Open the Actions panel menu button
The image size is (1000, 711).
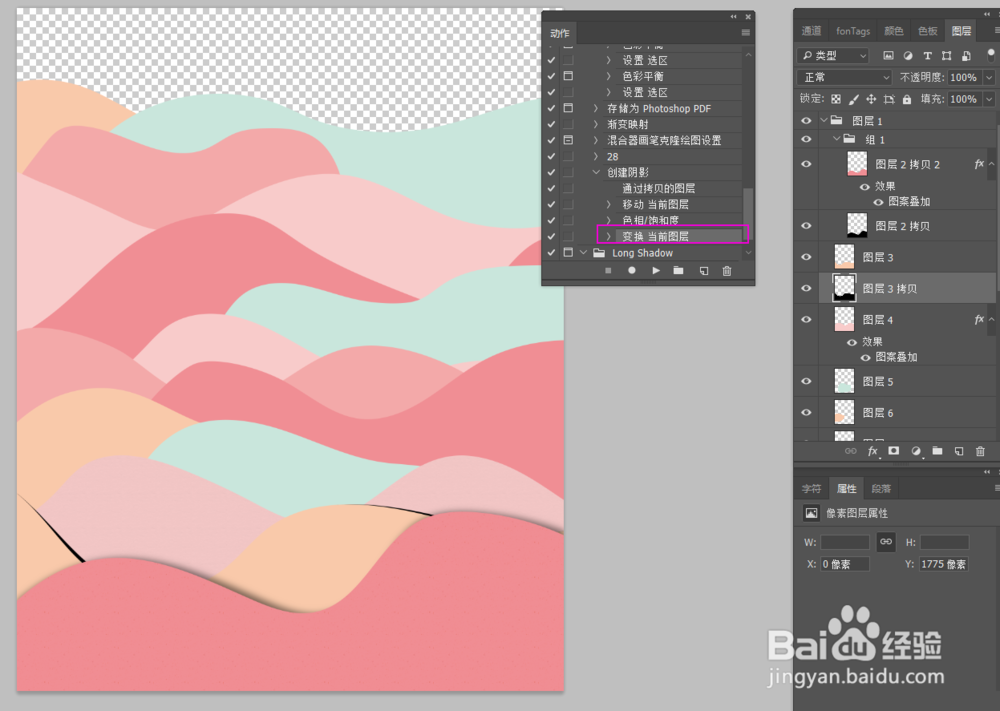pyautogui.click(x=745, y=33)
